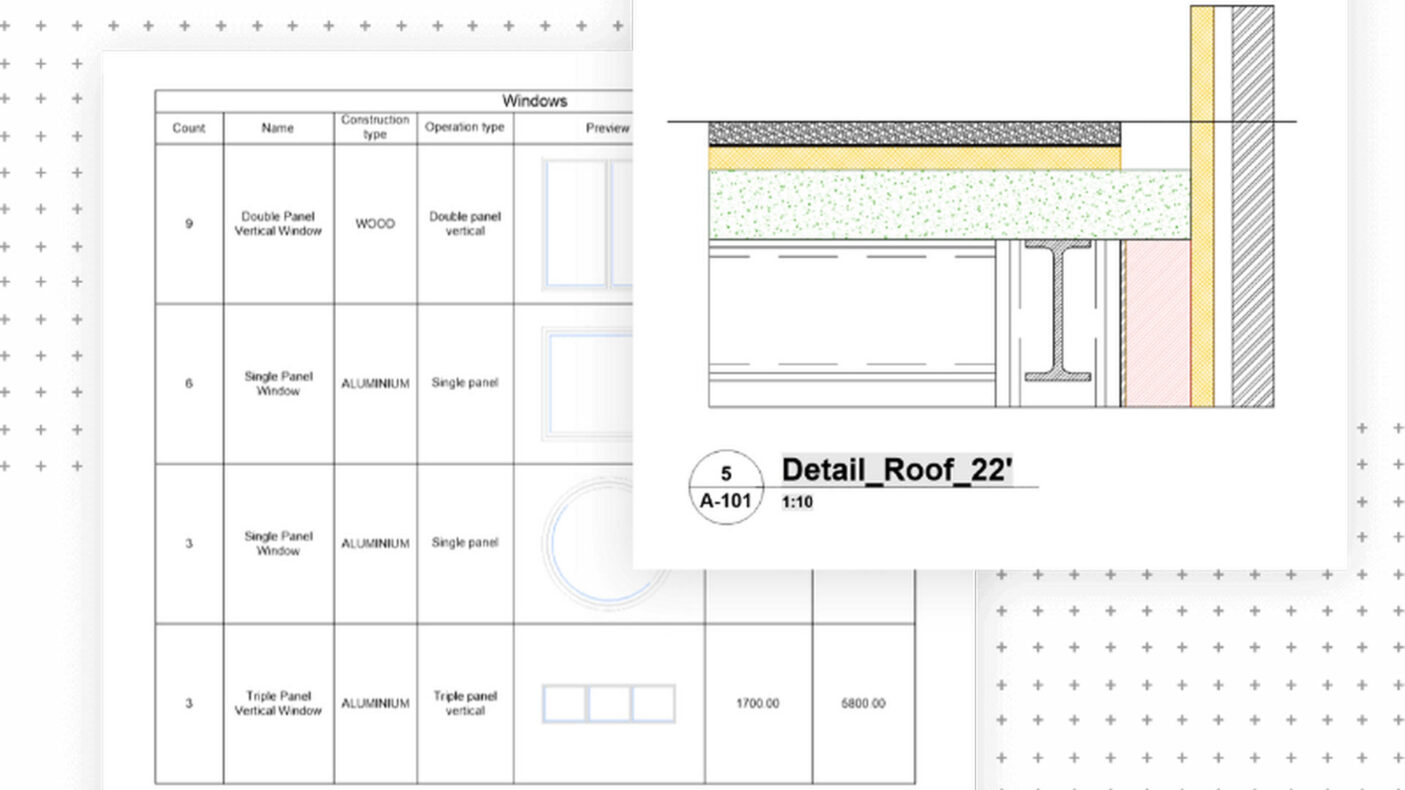Select the dark crosshatched top roof layer
The image size is (1405, 790).
[x=914, y=134]
